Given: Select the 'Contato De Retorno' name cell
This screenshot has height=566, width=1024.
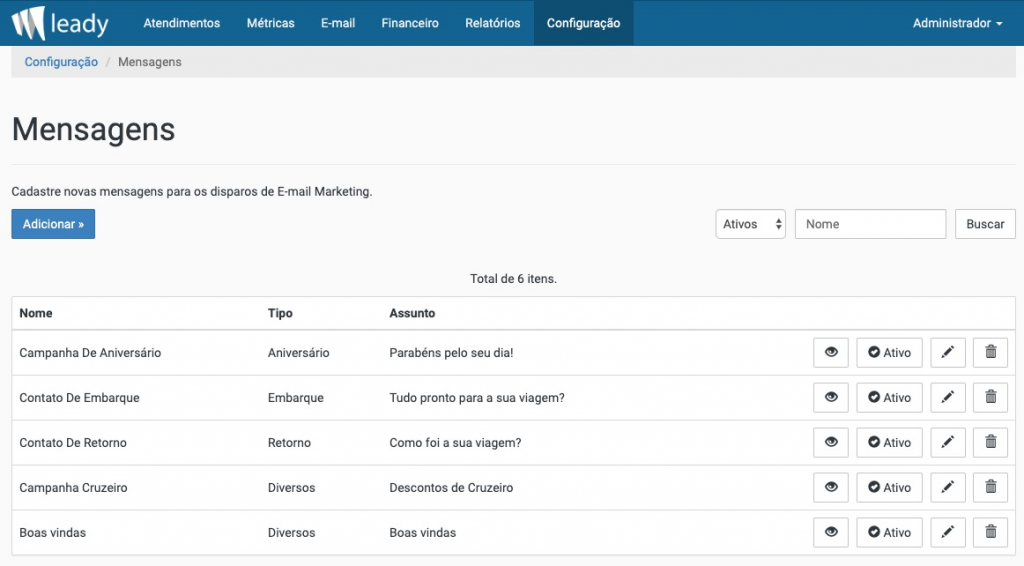Looking at the screenshot, I should (72, 443).
